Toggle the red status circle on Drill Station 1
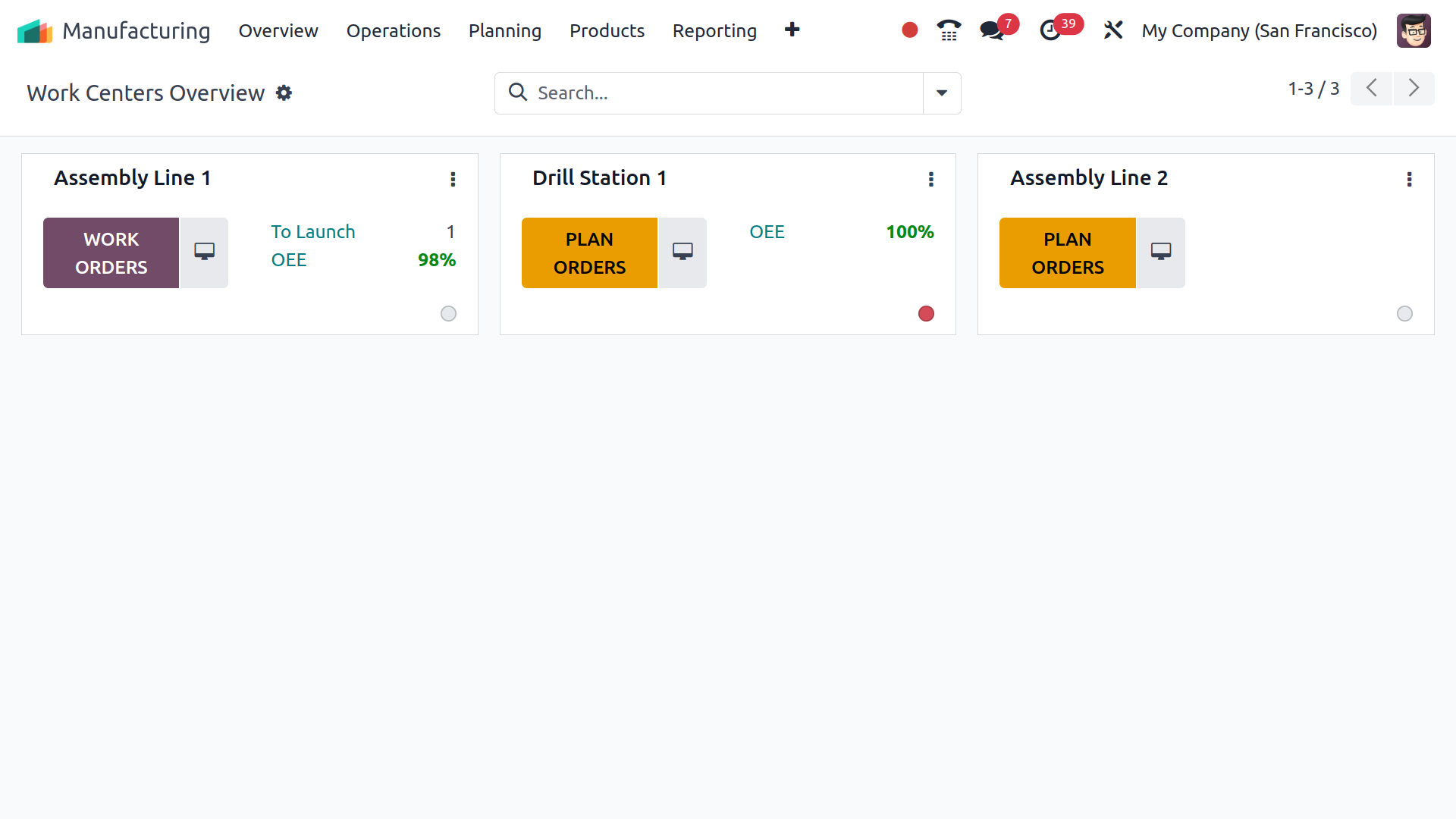This screenshot has height=819, width=1456. point(926,313)
